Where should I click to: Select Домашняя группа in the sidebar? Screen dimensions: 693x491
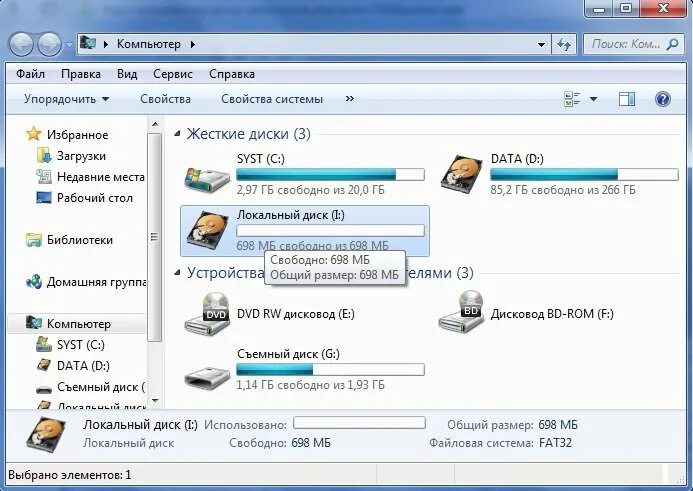click(x=96, y=282)
